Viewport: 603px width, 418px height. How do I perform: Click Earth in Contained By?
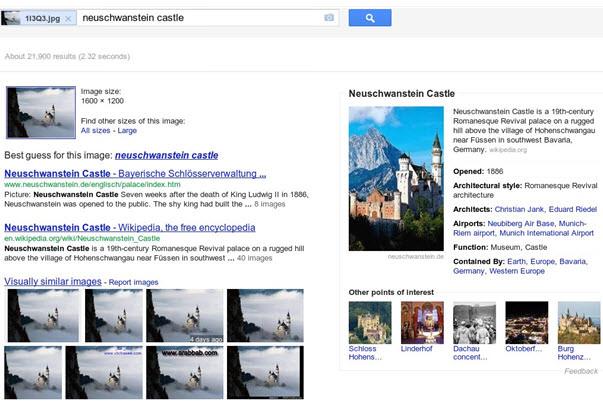pos(516,261)
